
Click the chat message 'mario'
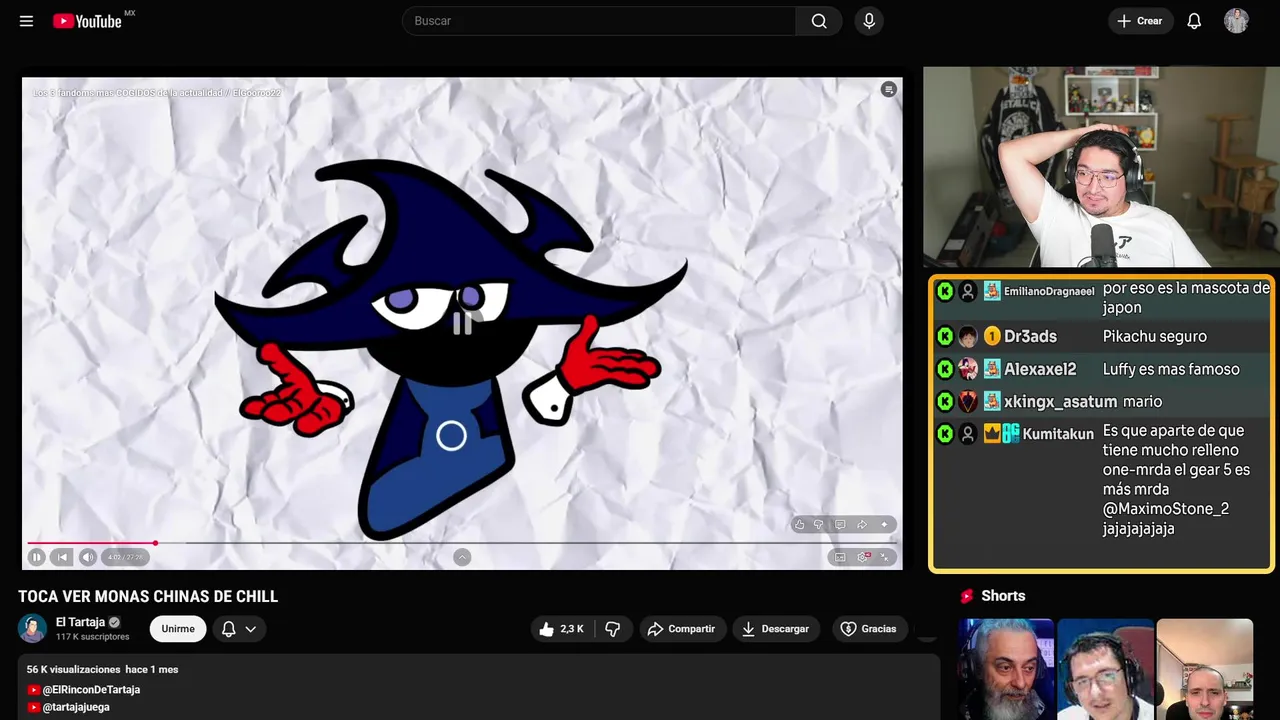coord(1142,402)
